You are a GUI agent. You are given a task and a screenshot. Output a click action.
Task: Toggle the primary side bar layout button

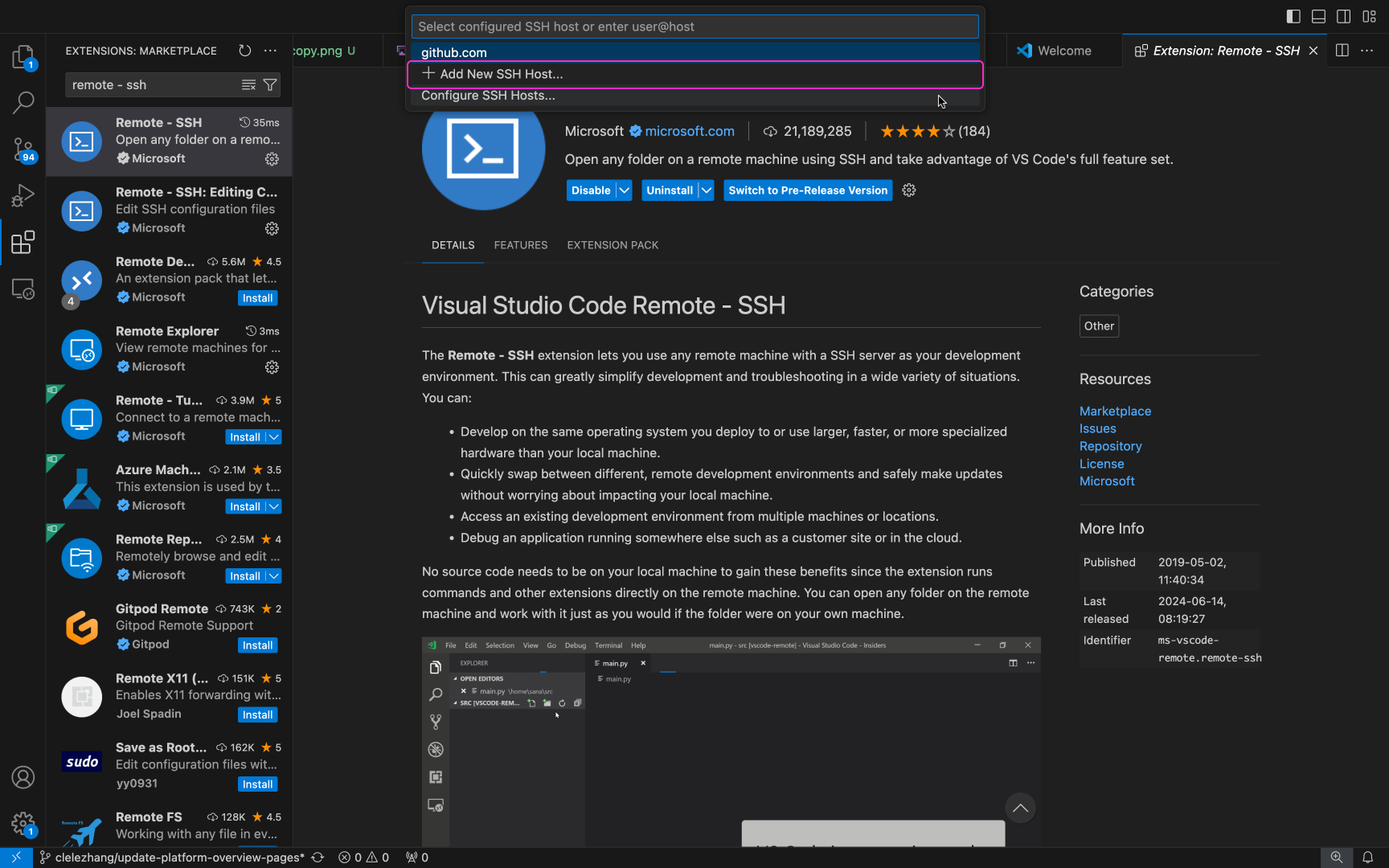(x=1293, y=16)
